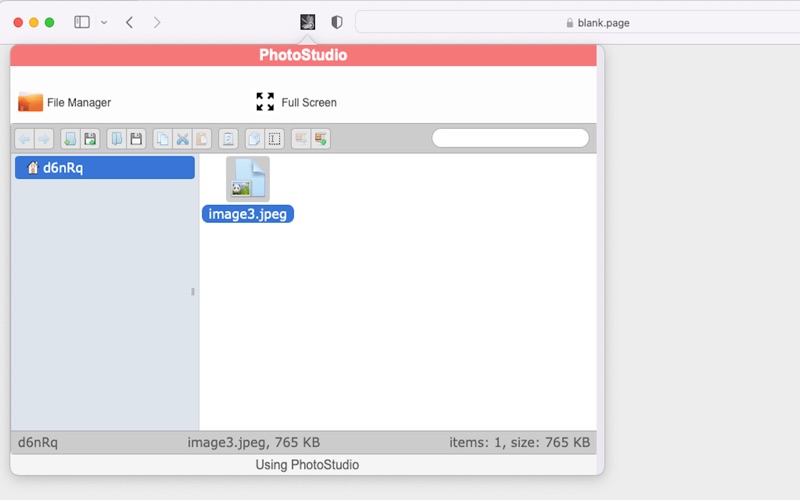The image size is (800, 500).
Task: Click Safari's back navigation arrow
Action: click(x=130, y=22)
